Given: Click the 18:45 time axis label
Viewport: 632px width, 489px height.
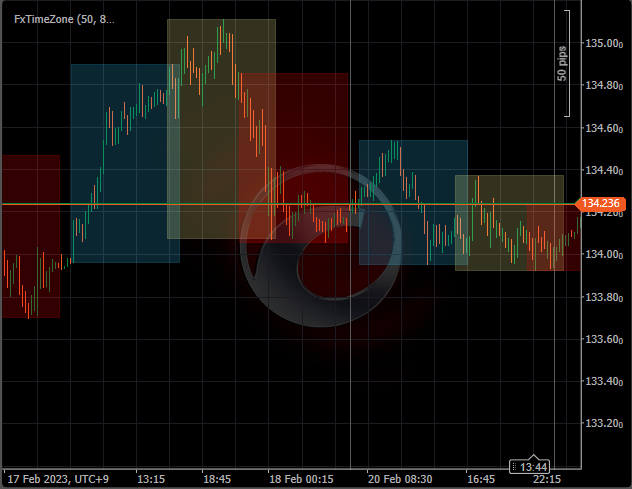Looking at the screenshot, I should tap(217, 479).
